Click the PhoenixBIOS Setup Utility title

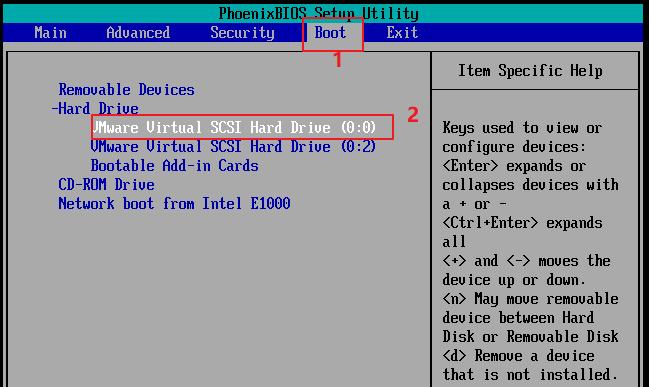318,13
